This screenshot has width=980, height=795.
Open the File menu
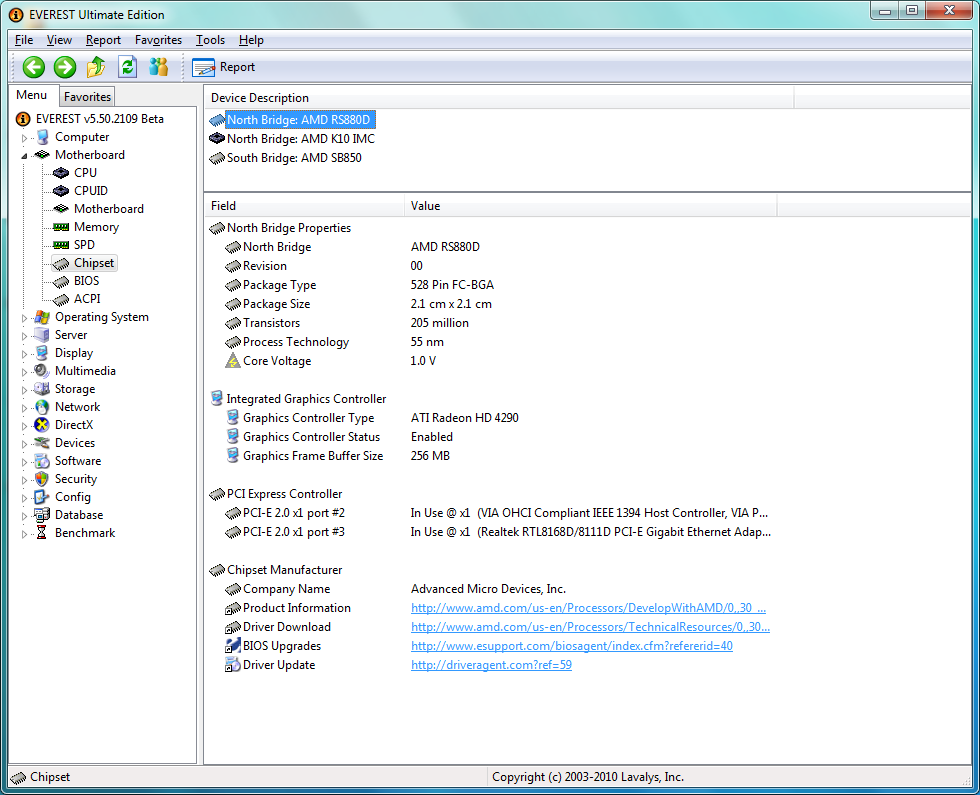point(24,40)
